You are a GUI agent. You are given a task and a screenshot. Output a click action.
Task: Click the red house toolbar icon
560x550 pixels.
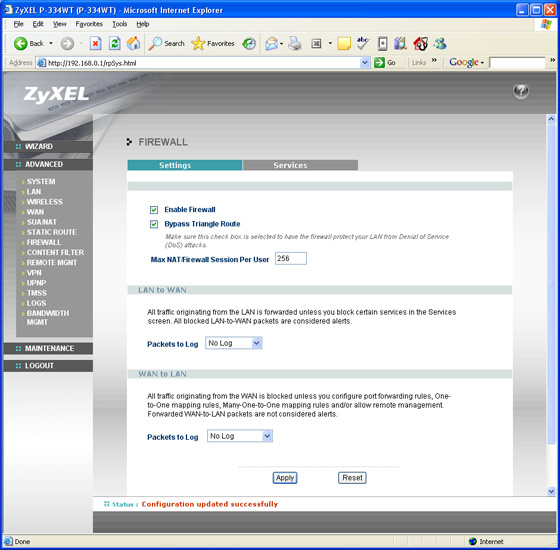[x=420, y=44]
